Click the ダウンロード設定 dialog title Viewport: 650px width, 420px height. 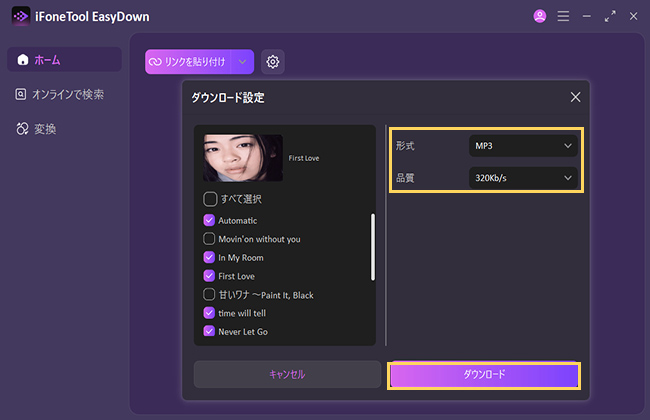click(x=228, y=97)
